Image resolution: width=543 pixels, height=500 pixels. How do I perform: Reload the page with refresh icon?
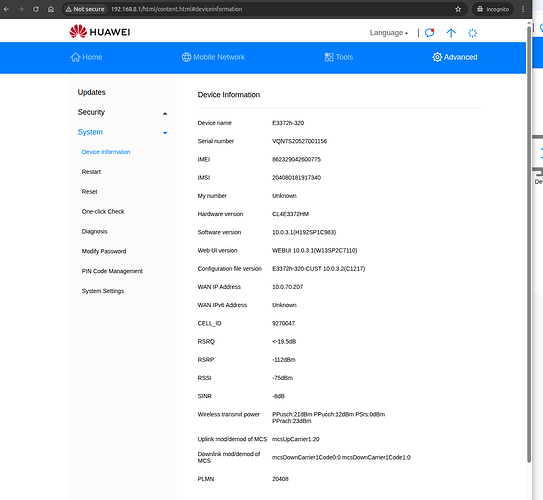(x=36, y=9)
